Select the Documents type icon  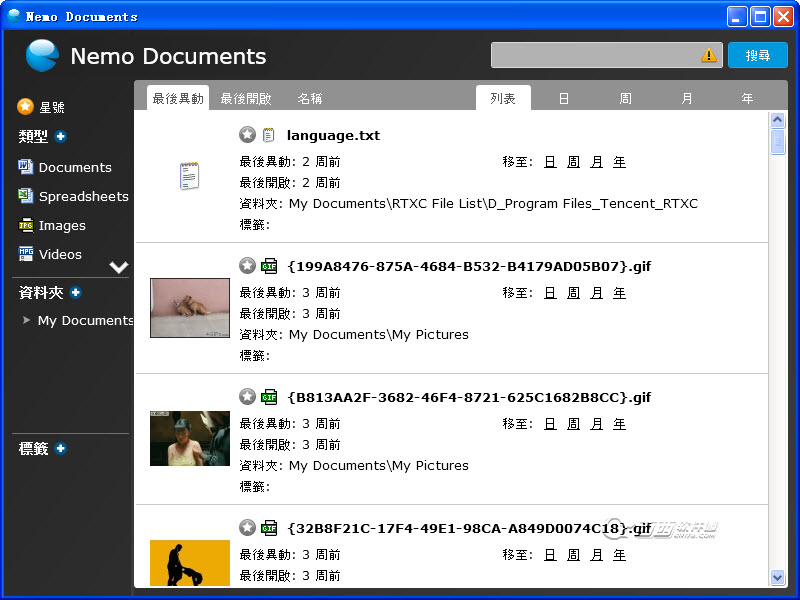click(26, 167)
